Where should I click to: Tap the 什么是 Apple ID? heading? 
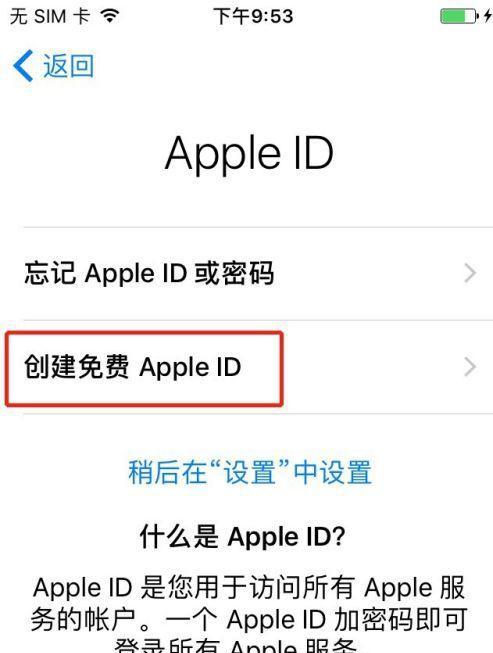(x=243, y=536)
